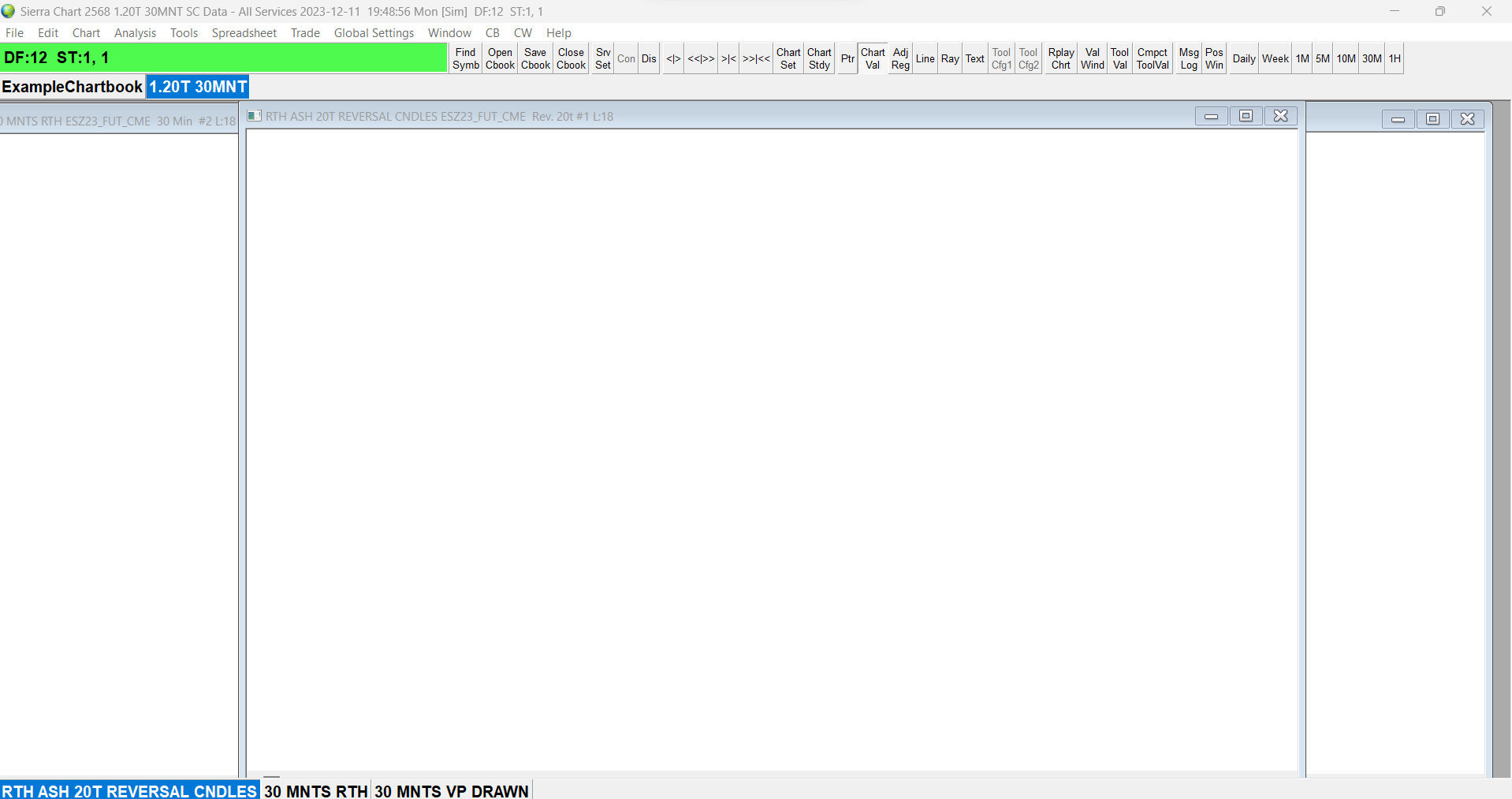Toggle Cmpct ToolVal compact tool values

(x=1153, y=58)
